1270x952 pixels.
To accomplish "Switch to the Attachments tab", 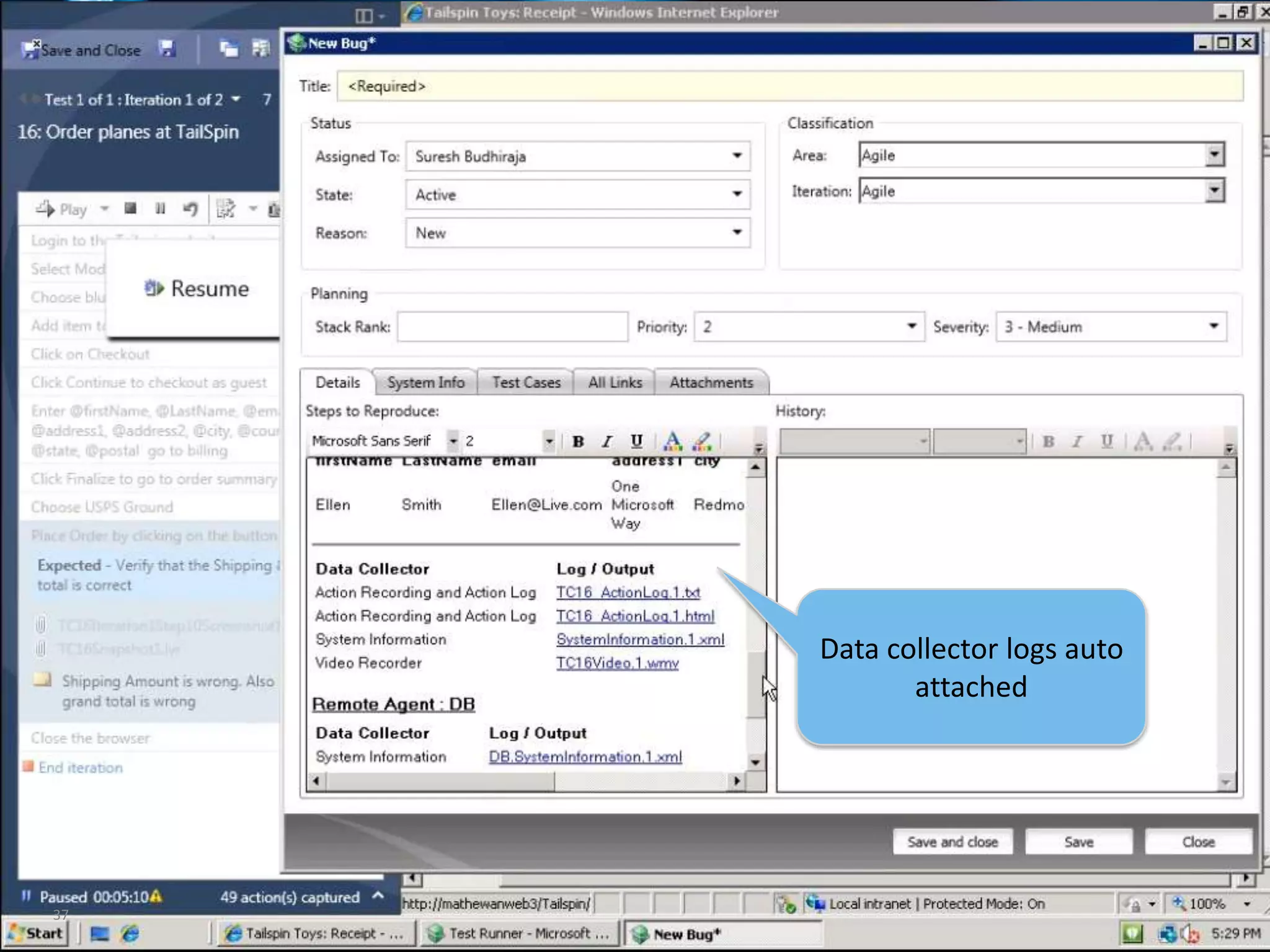I will [x=711, y=383].
